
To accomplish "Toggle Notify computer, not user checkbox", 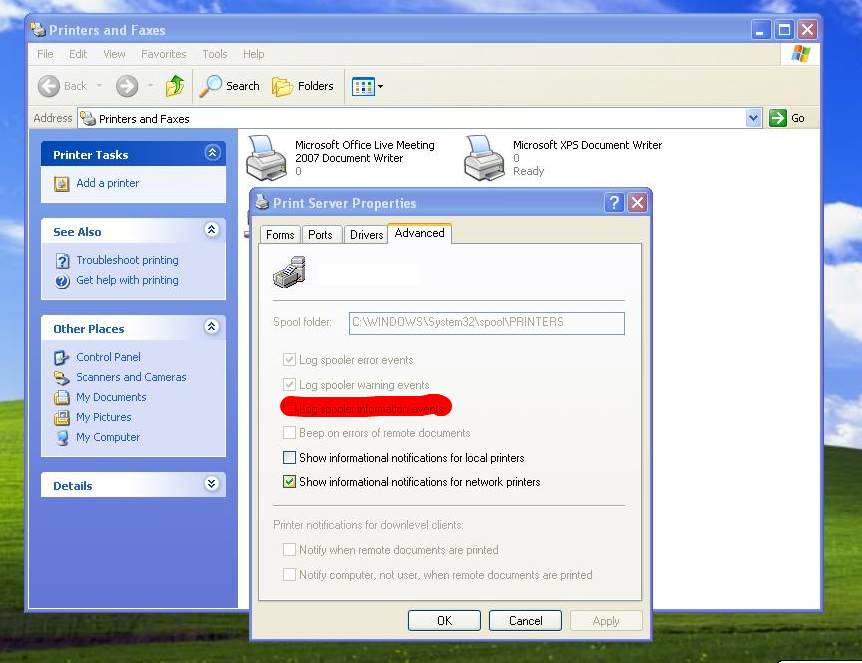I will click(x=289, y=575).
